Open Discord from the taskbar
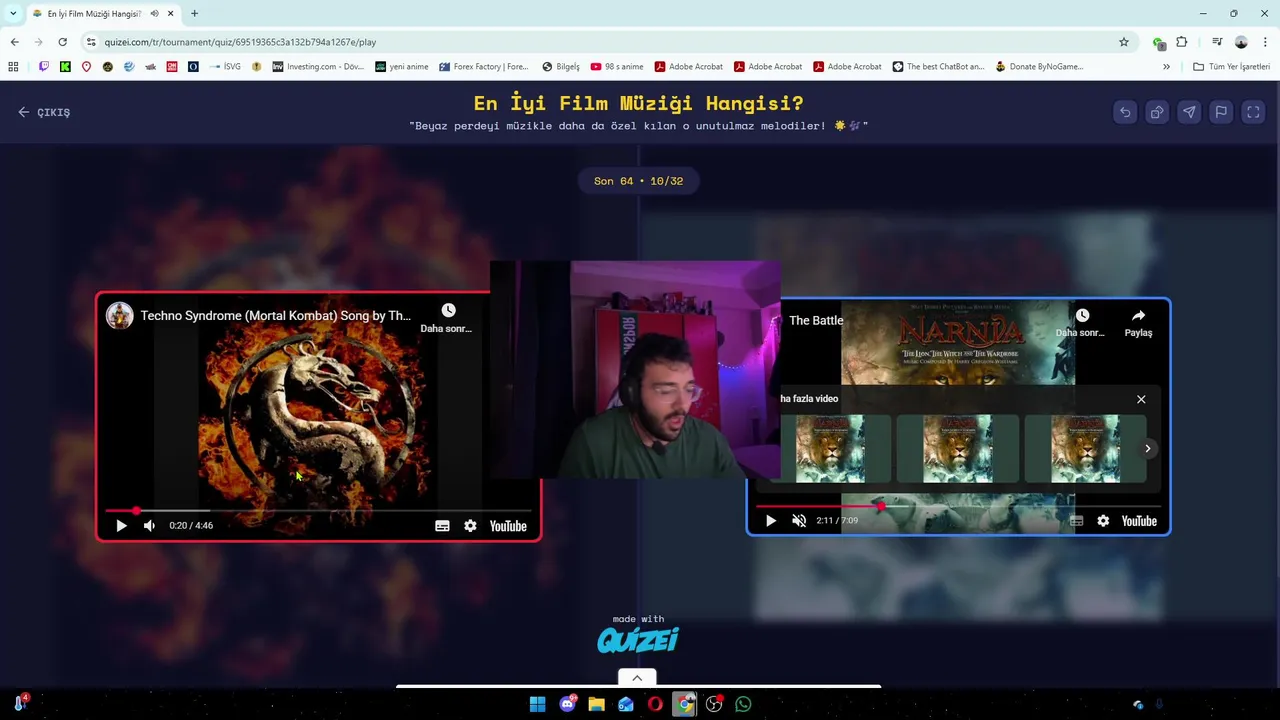Viewport: 1280px width, 720px height. coord(568,704)
